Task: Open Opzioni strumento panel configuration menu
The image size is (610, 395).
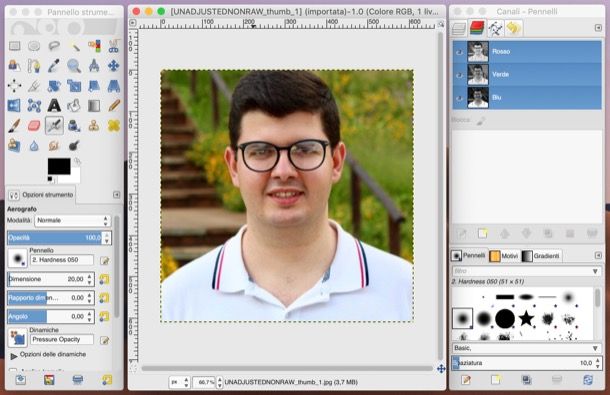Action: click(116, 195)
